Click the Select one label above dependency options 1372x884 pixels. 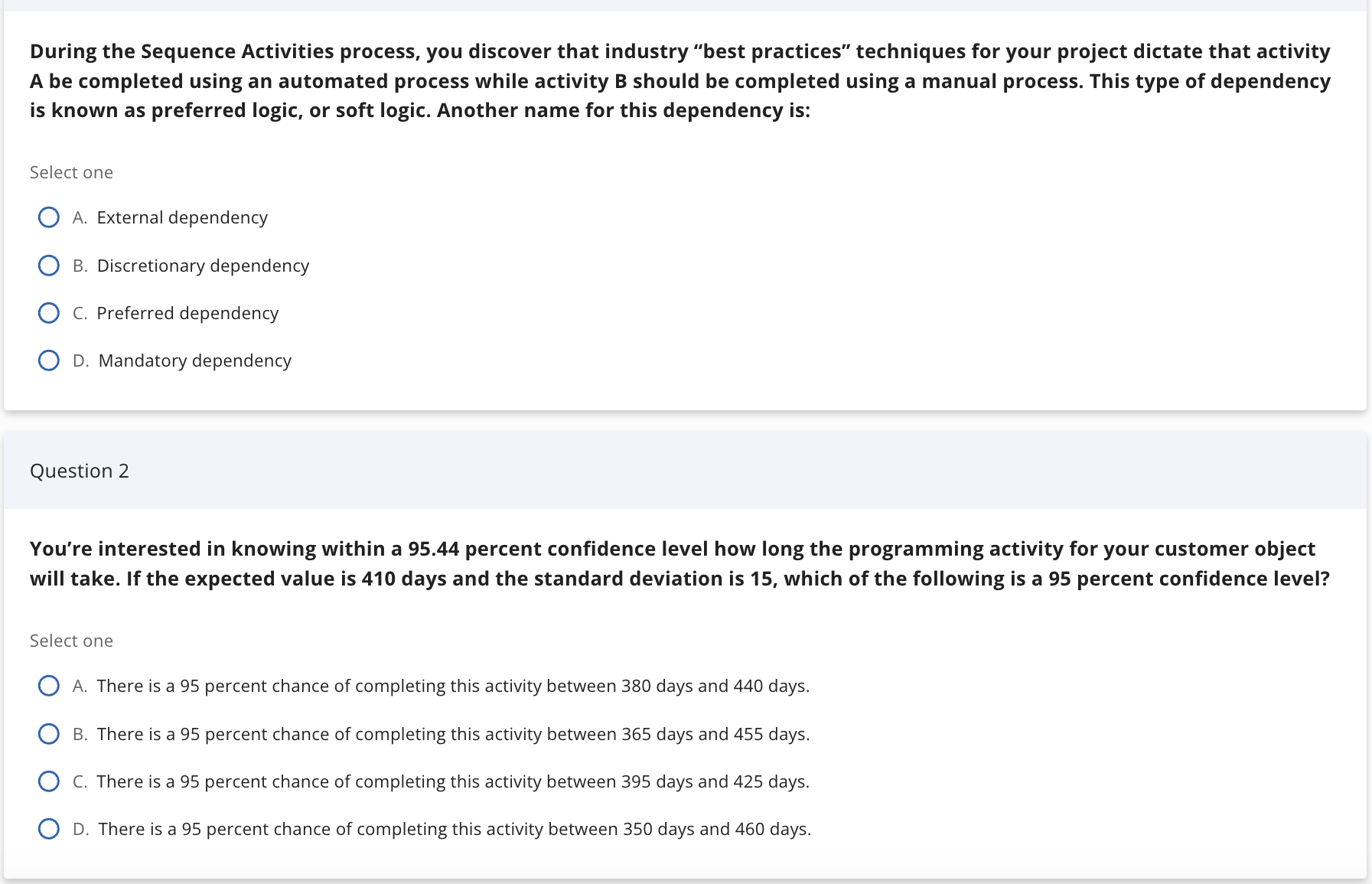click(x=71, y=171)
